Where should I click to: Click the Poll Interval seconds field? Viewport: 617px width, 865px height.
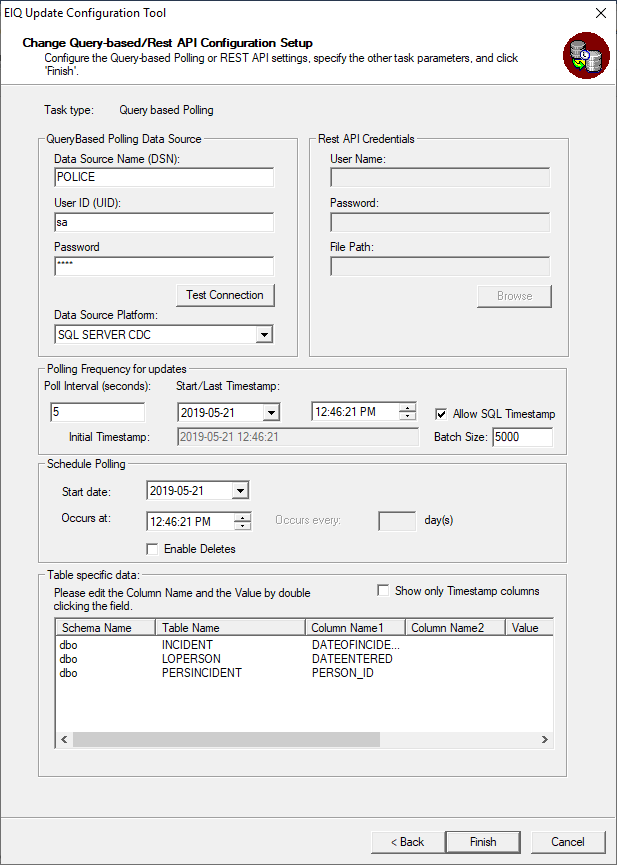97,412
